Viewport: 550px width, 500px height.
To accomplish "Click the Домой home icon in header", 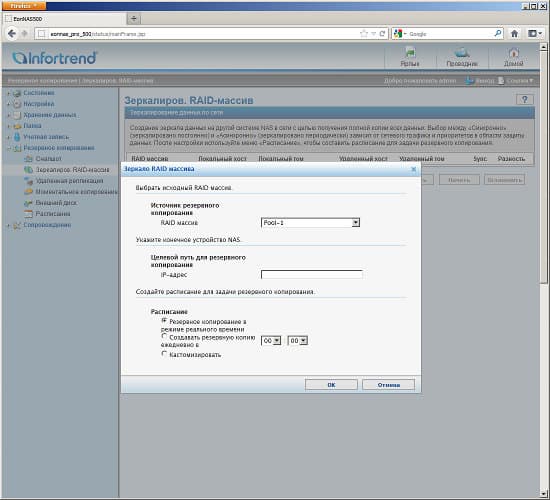I will pyautogui.click(x=514, y=53).
